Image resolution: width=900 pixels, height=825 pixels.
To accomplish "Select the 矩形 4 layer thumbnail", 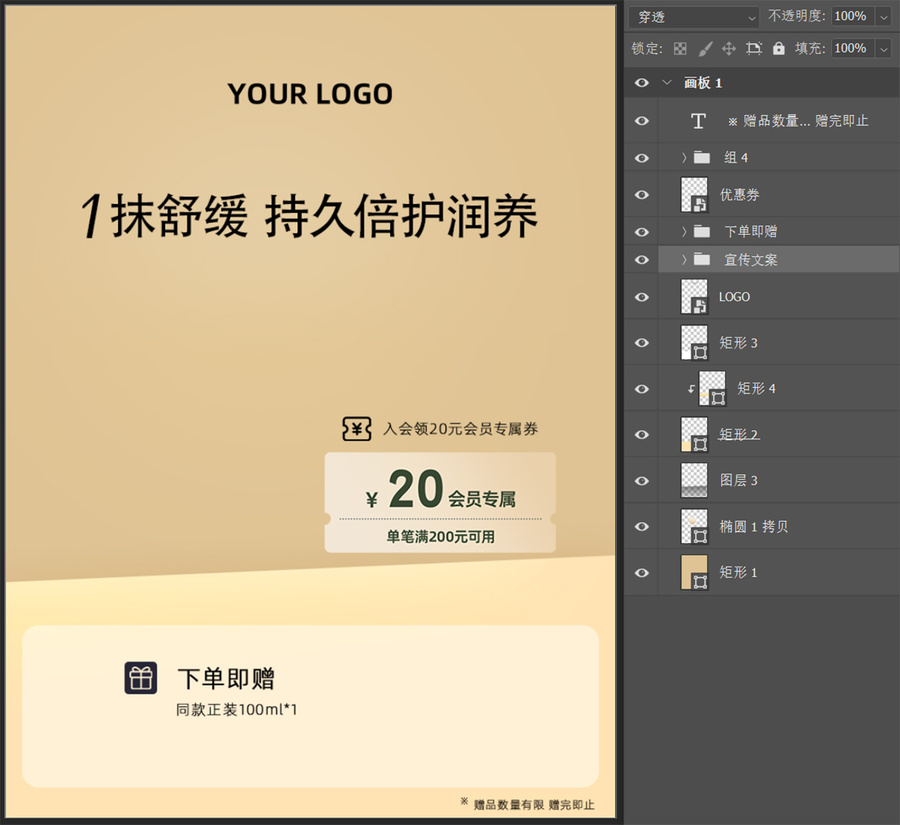I will click(x=712, y=389).
